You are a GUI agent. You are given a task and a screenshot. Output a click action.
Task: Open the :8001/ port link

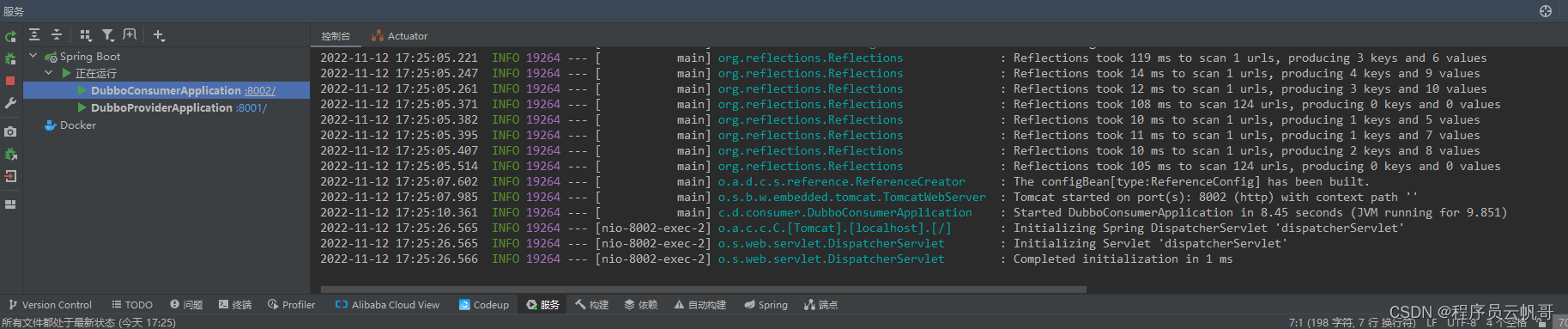tap(251, 107)
